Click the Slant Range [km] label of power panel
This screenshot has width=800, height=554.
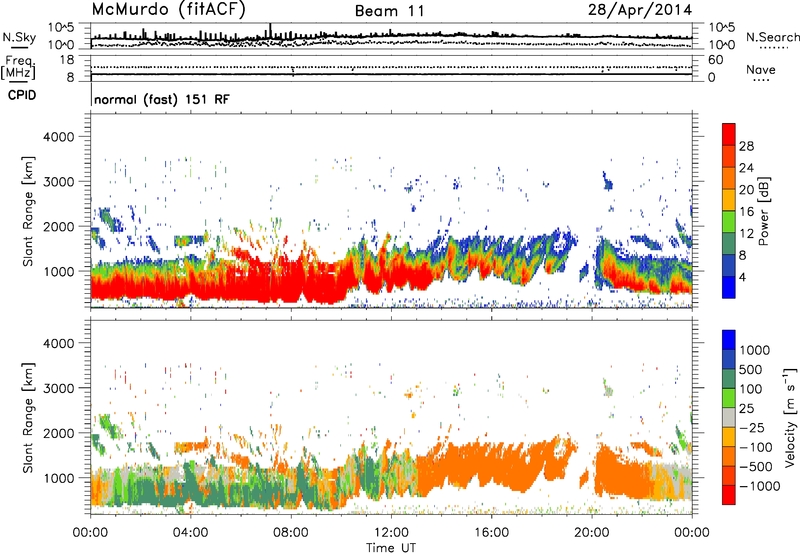click(x=28, y=211)
